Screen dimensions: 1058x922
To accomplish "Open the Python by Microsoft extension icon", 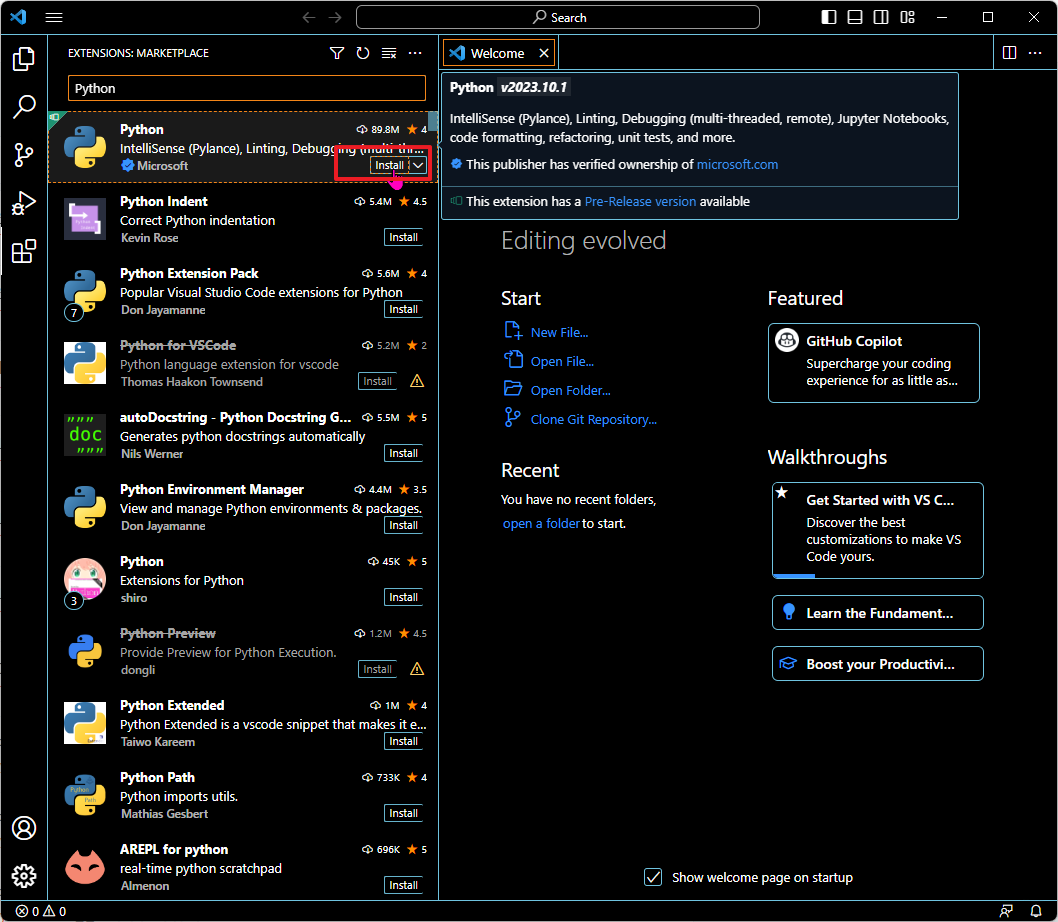I will pyautogui.click(x=85, y=147).
